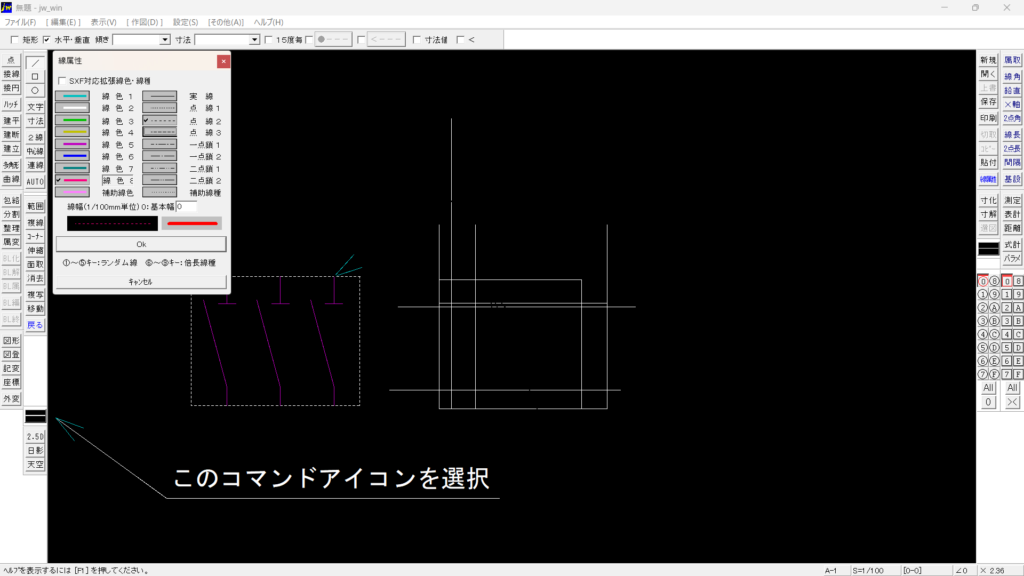Enable the SXF対応拡張線色・線種 checkbox
Screen dimensions: 1024x576
point(62,80)
